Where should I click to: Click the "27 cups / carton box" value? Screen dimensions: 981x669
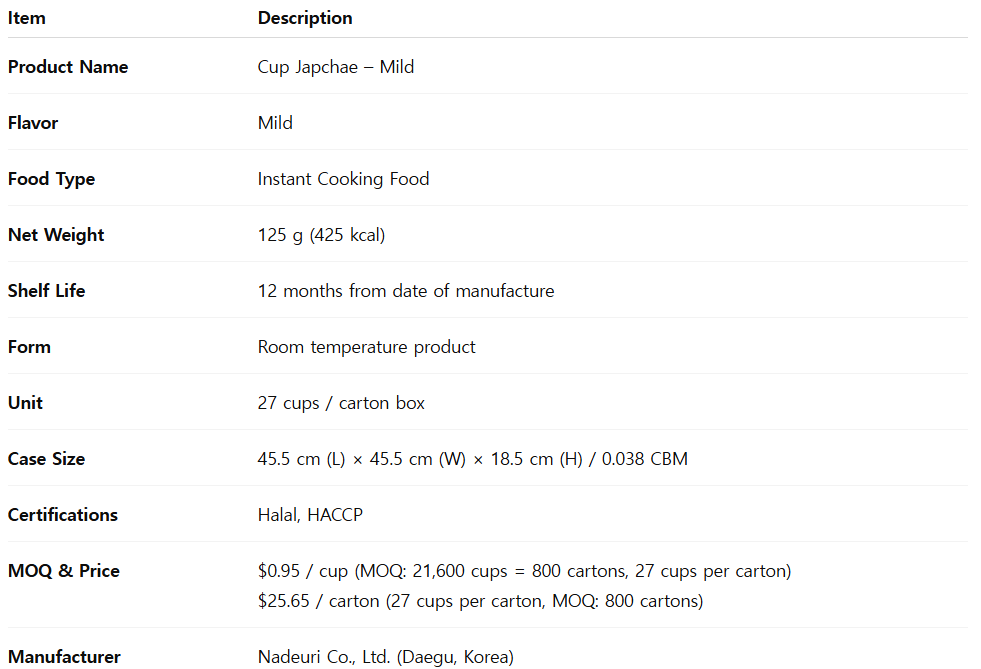[341, 403]
